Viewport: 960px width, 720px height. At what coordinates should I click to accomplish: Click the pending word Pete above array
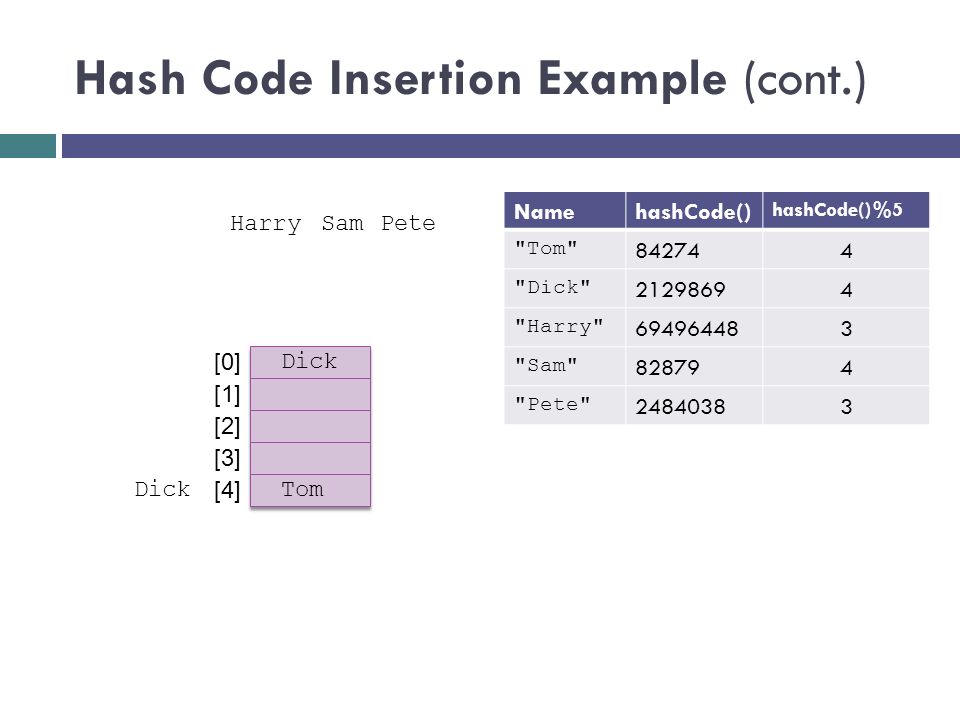(x=408, y=223)
